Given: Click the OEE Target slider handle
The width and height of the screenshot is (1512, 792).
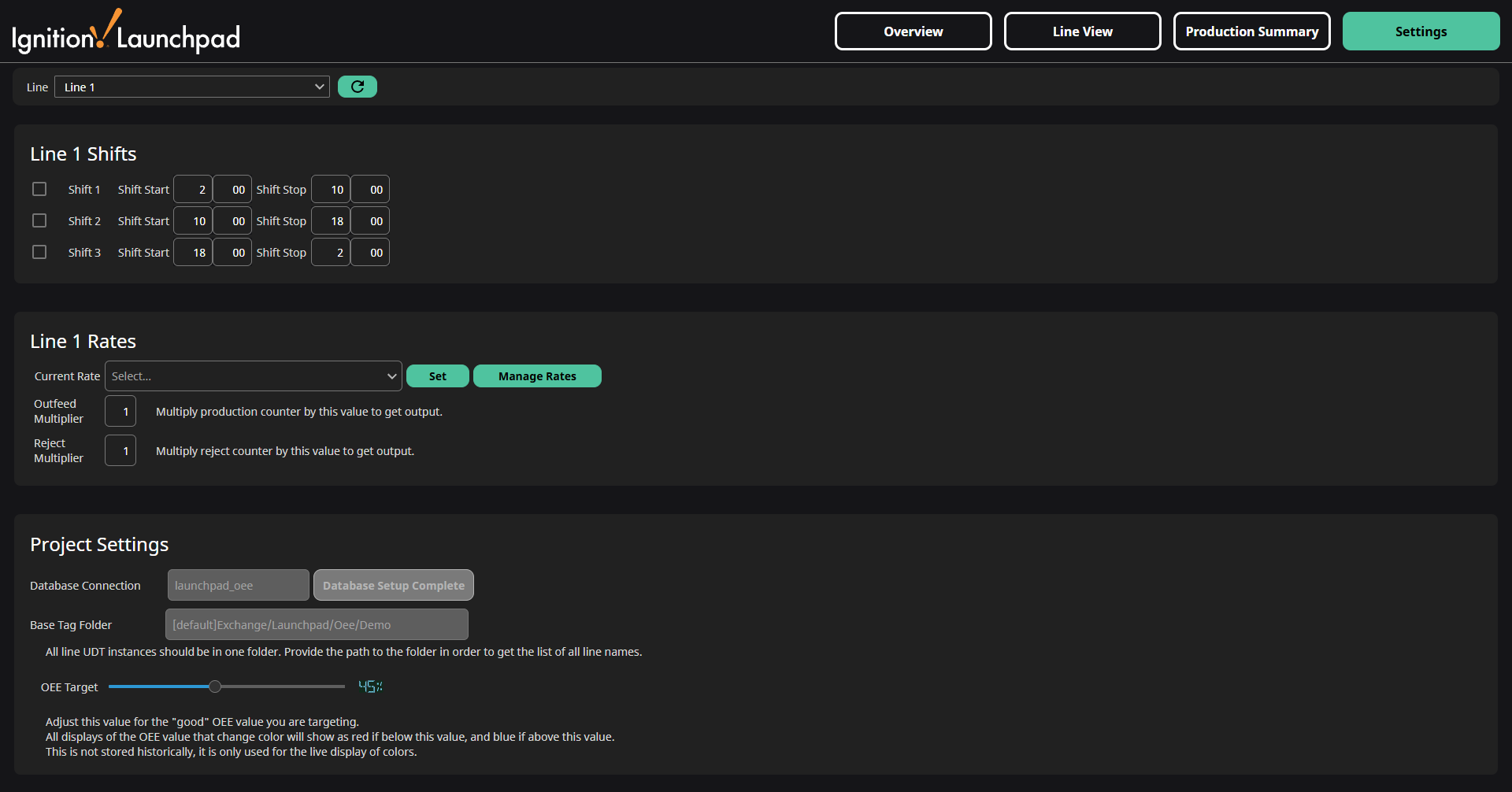Looking at the screenshot, I should [215, 687].
